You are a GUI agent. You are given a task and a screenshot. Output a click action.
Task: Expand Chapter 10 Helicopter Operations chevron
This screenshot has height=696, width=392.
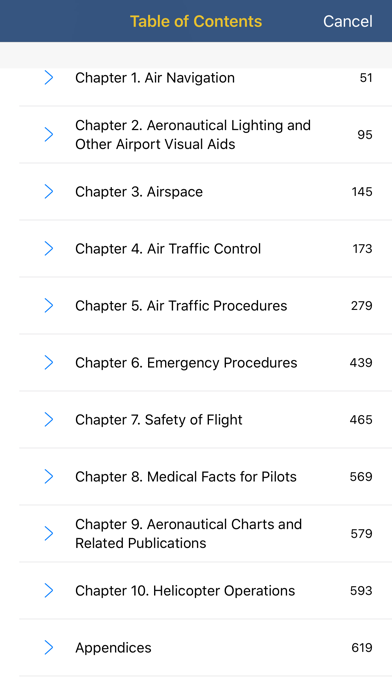(x=49, y=590)
